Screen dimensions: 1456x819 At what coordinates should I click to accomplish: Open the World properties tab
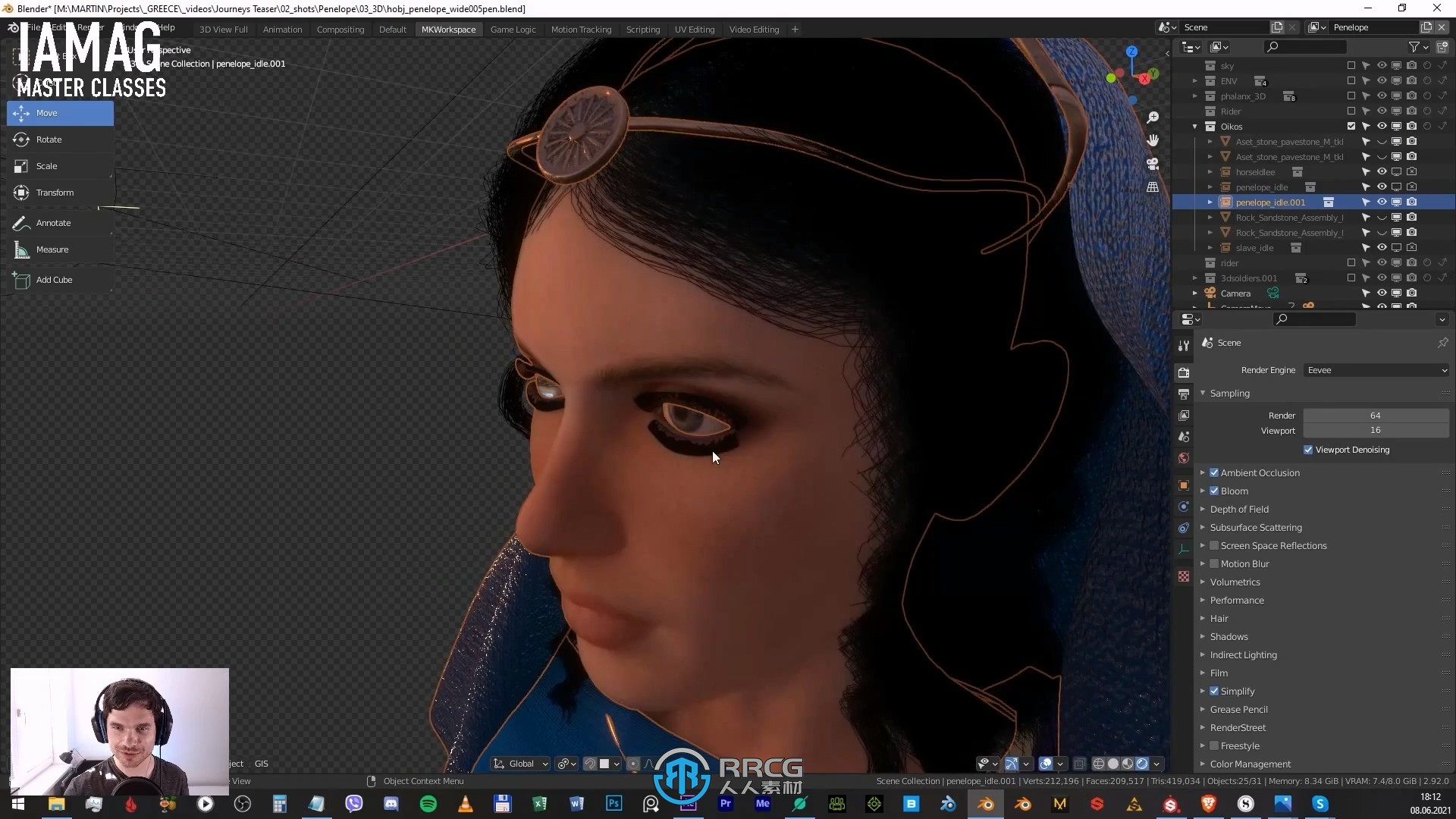pos(1184,458)
